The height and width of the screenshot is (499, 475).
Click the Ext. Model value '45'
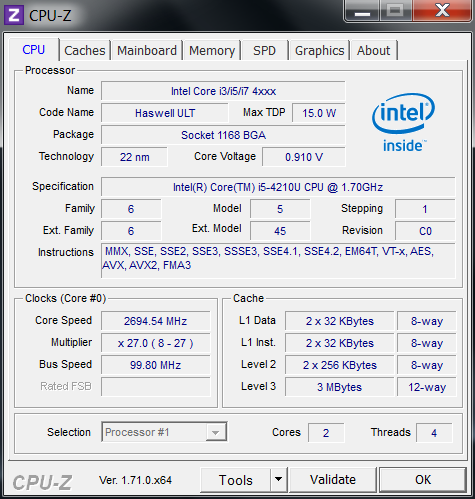click(280, 231)
